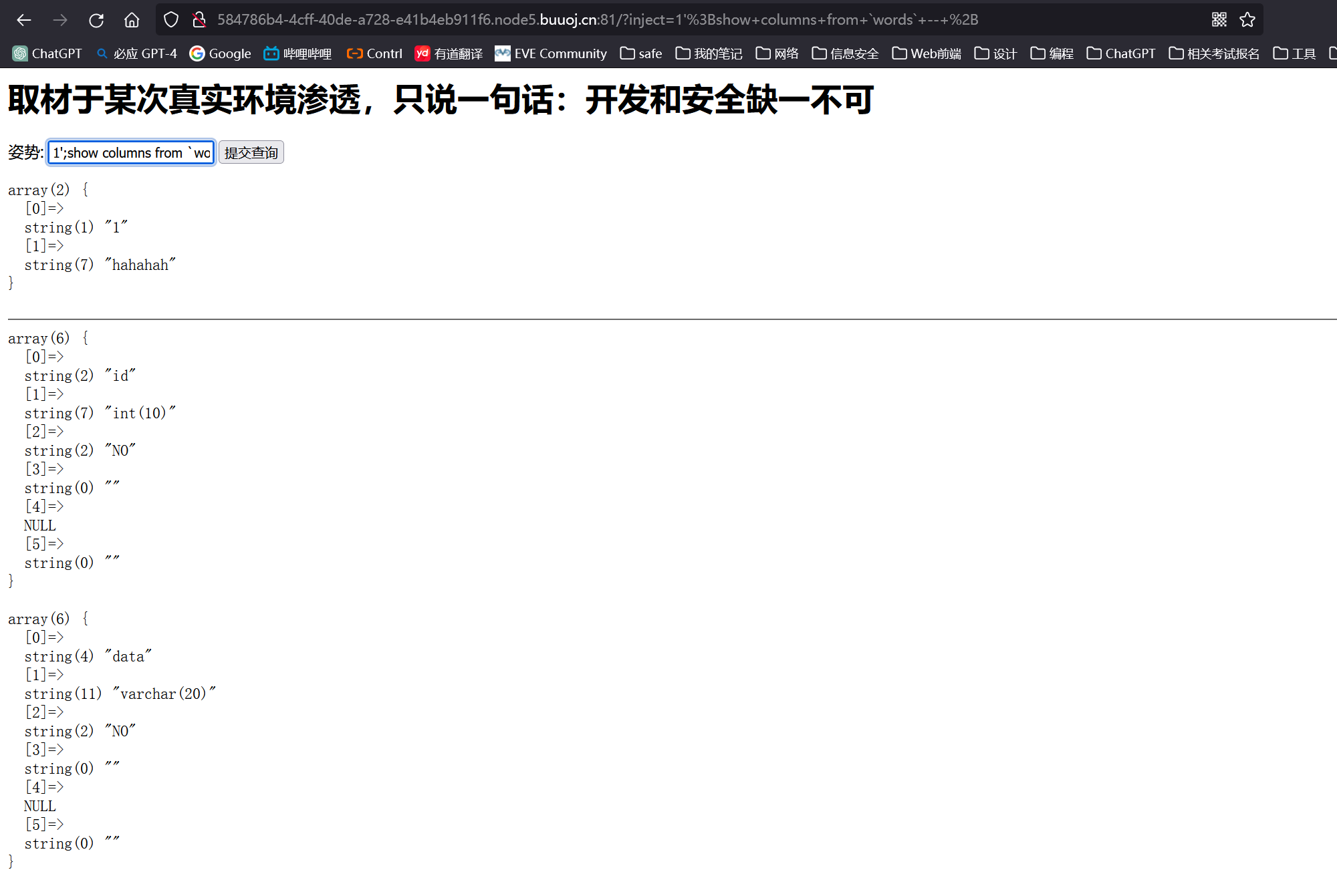
Task: Open the 哔哩哔哩 bookmark
Action: click(x=298, y=53)
